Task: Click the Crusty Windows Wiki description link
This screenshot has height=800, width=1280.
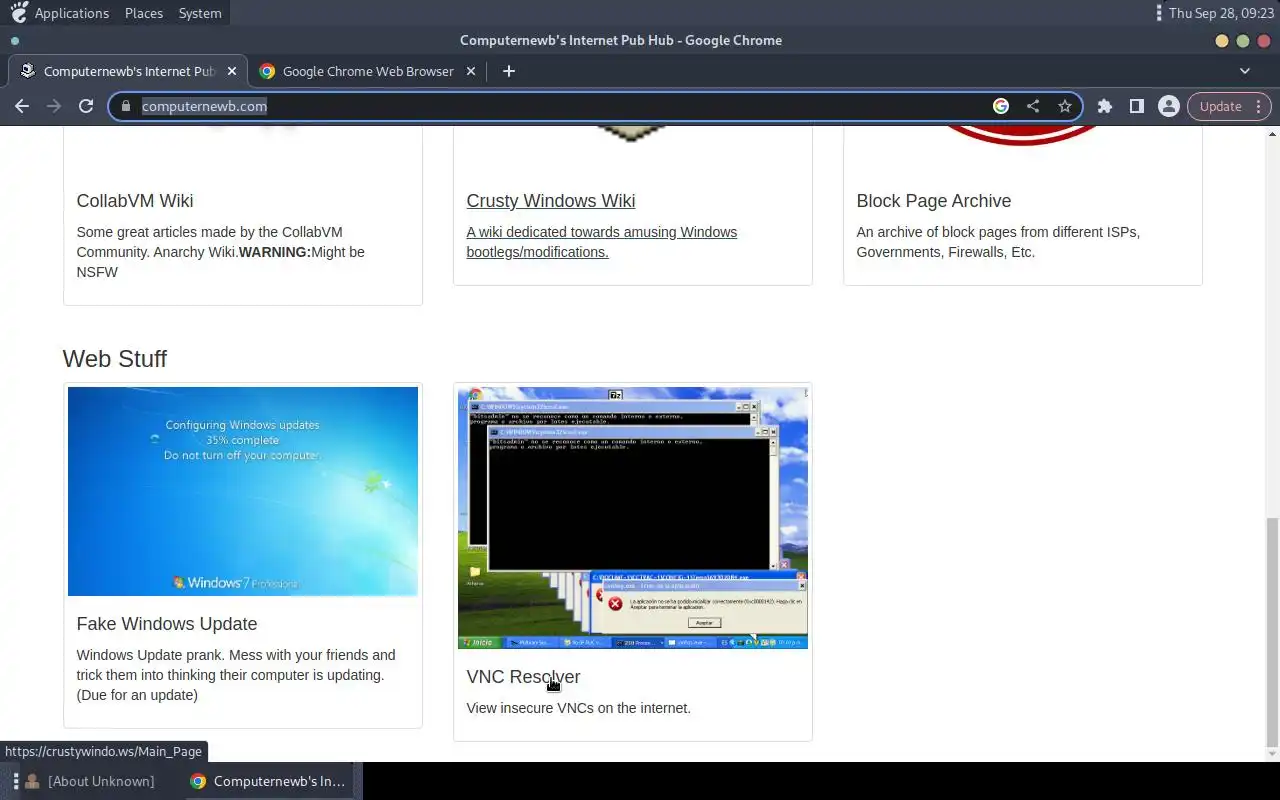Action: tap(601, 242)
